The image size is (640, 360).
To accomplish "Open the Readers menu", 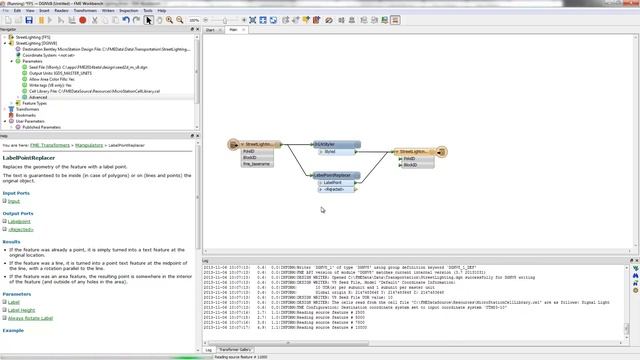I will [62, 11].
